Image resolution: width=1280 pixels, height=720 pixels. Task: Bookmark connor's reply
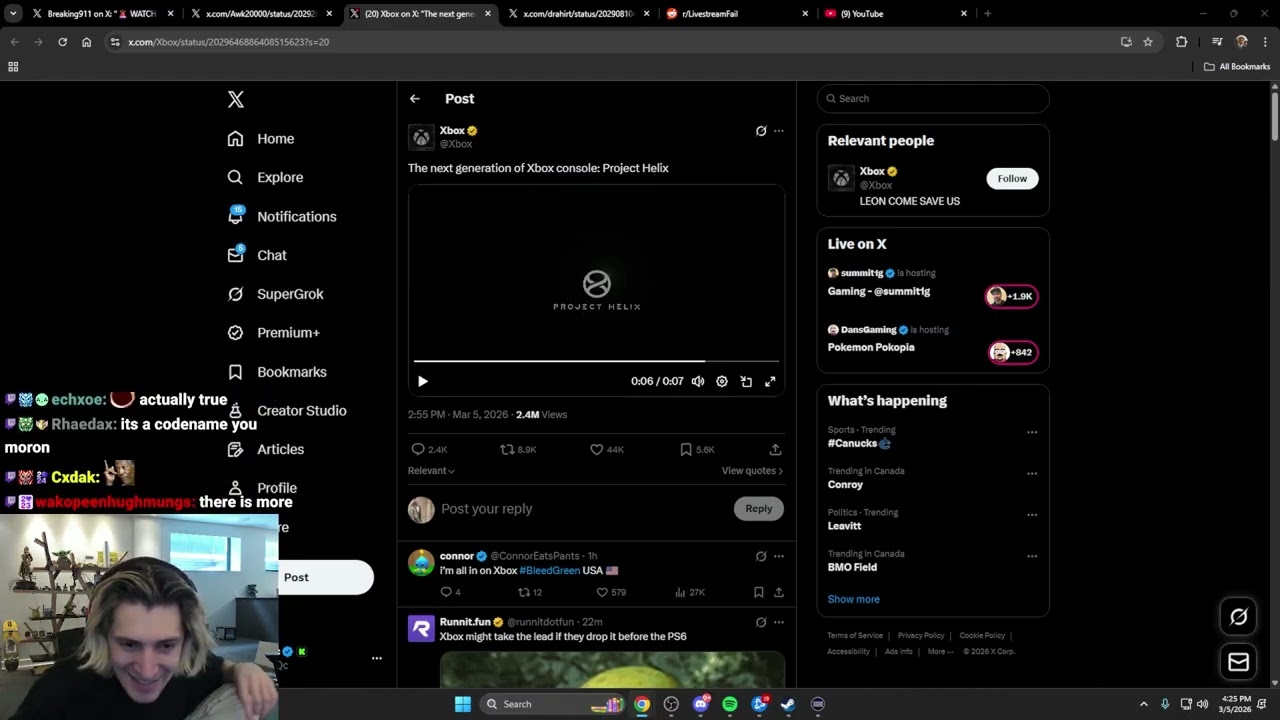coord(759,592)
